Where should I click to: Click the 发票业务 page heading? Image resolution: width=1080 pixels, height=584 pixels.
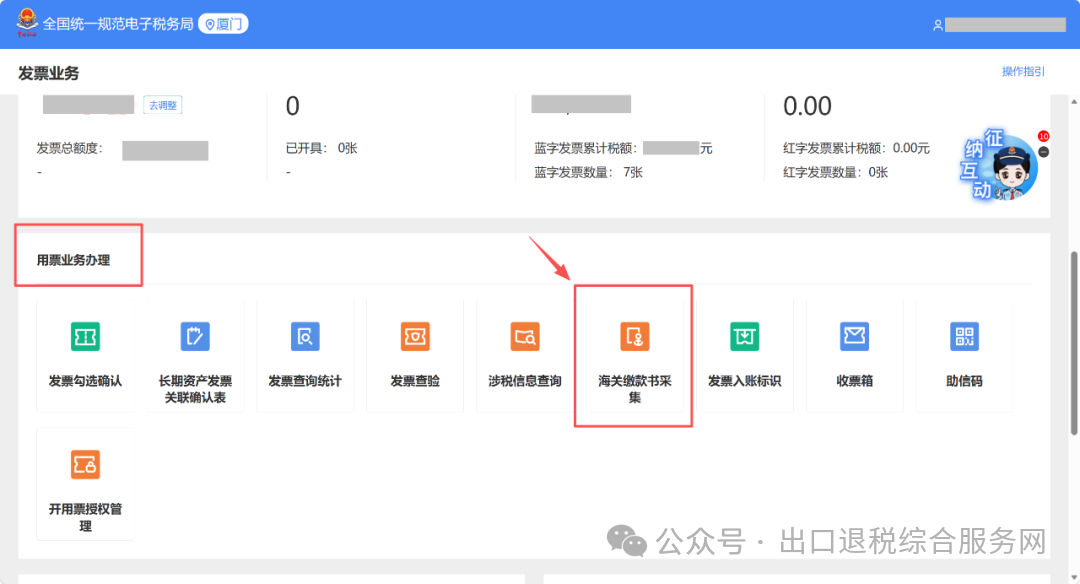coord(48,73)
